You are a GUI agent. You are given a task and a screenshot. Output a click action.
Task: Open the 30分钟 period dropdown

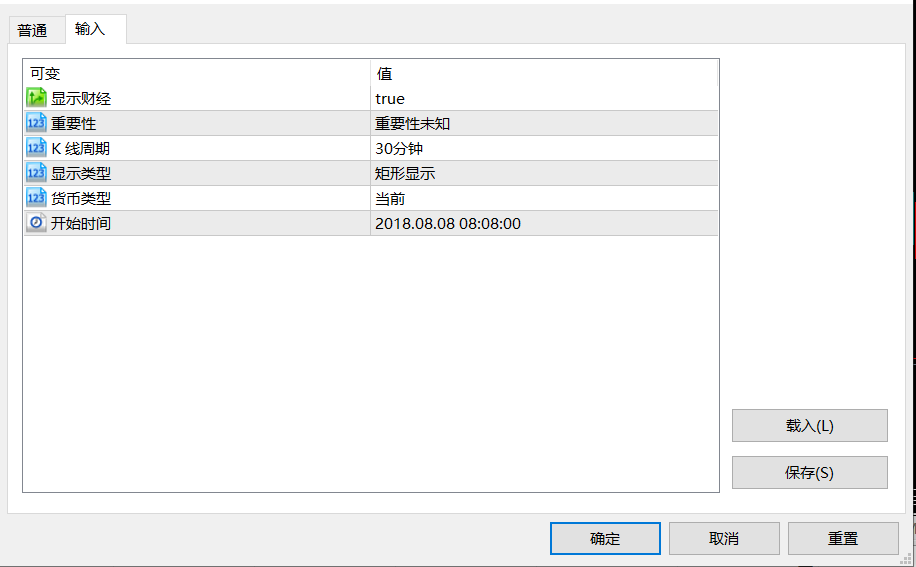(x=400, y=149)
